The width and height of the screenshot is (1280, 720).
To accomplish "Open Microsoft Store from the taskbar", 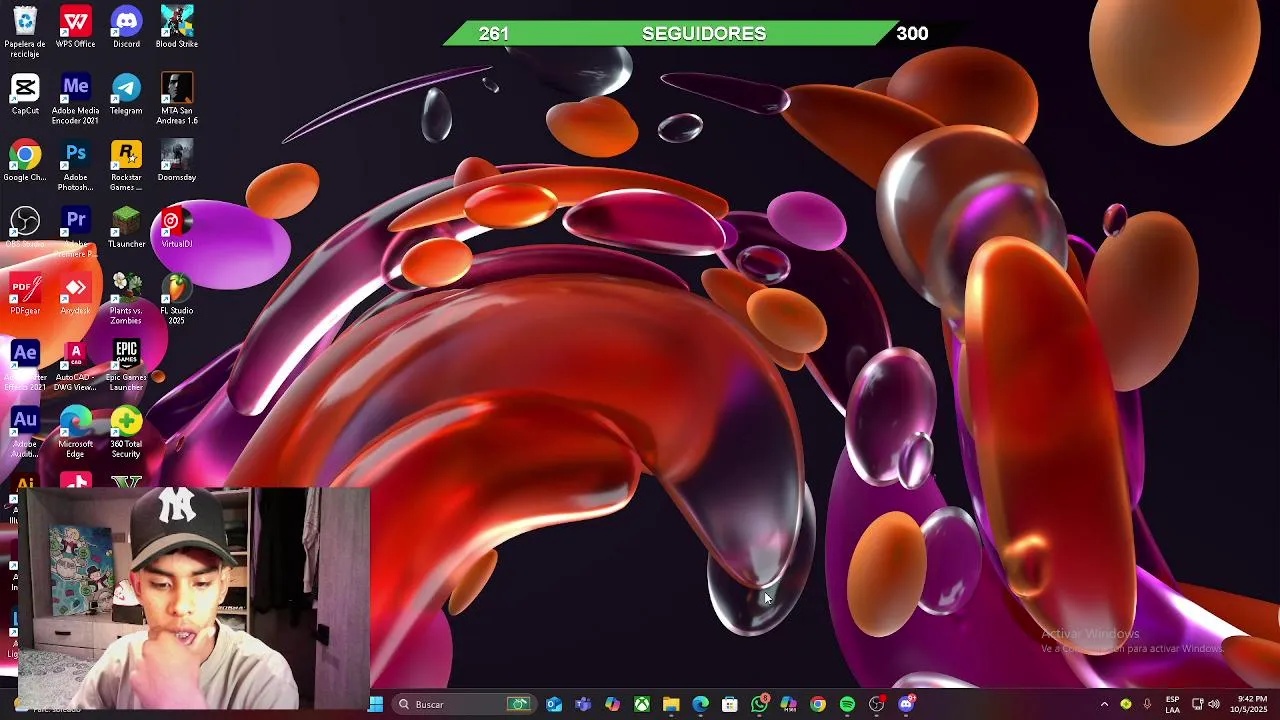I will (x=730, y=704).
